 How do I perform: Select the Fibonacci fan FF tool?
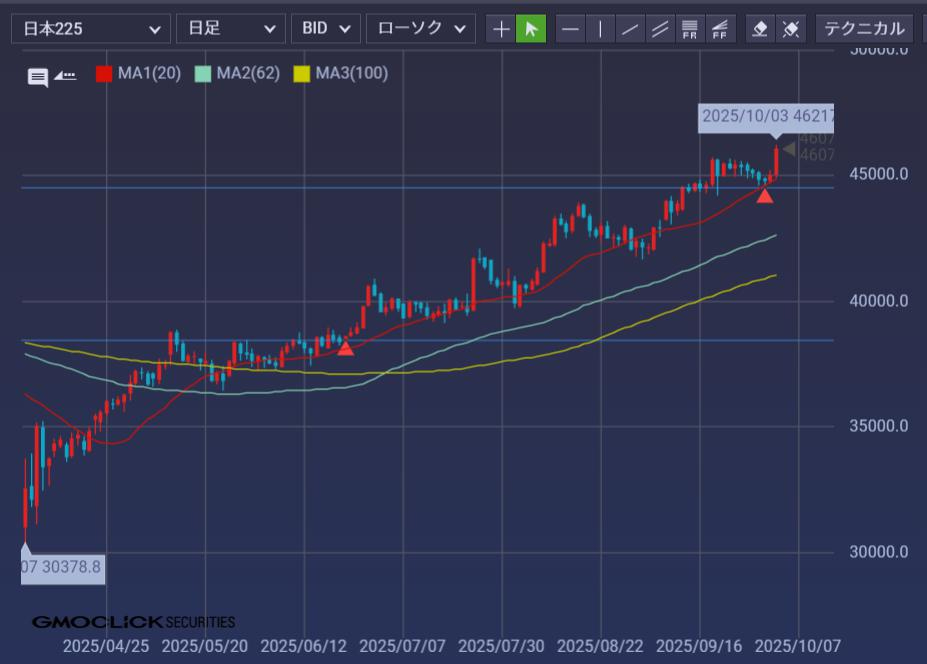720,29
